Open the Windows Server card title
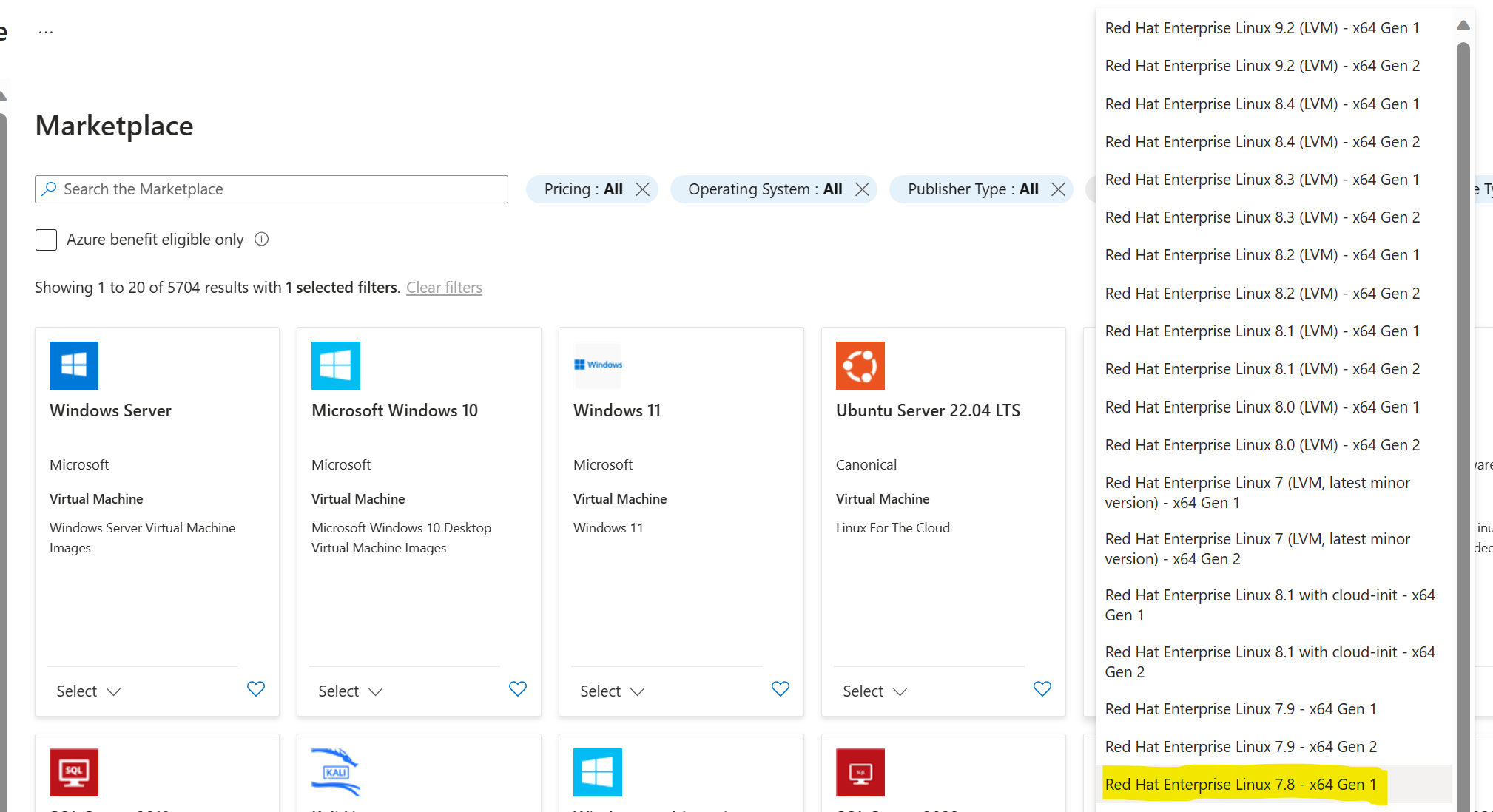 click(x=110, y=410)
